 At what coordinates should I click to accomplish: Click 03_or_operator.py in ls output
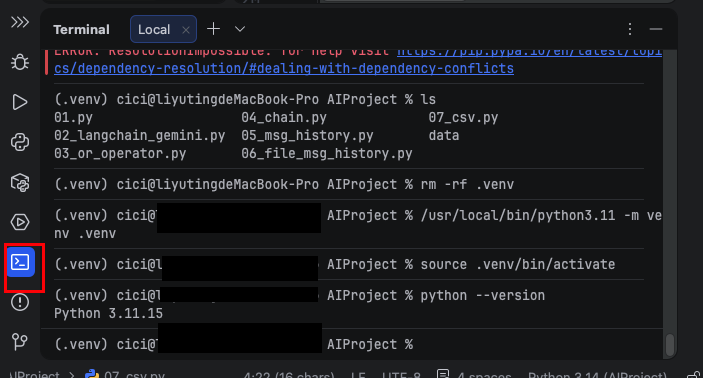pyautogui.click(x=120, y=153)
